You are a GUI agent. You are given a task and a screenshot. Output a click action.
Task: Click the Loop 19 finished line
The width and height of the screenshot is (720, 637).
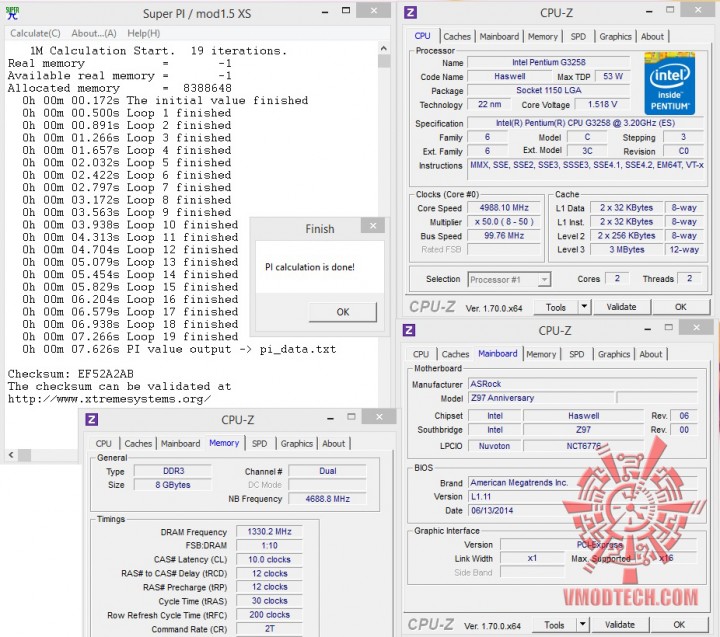(x=130, y=337)
